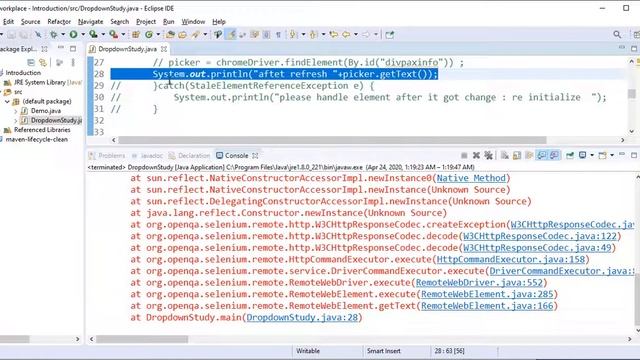
Task: Open dropdown beside Coverage icon
Action: click(103, 35)
